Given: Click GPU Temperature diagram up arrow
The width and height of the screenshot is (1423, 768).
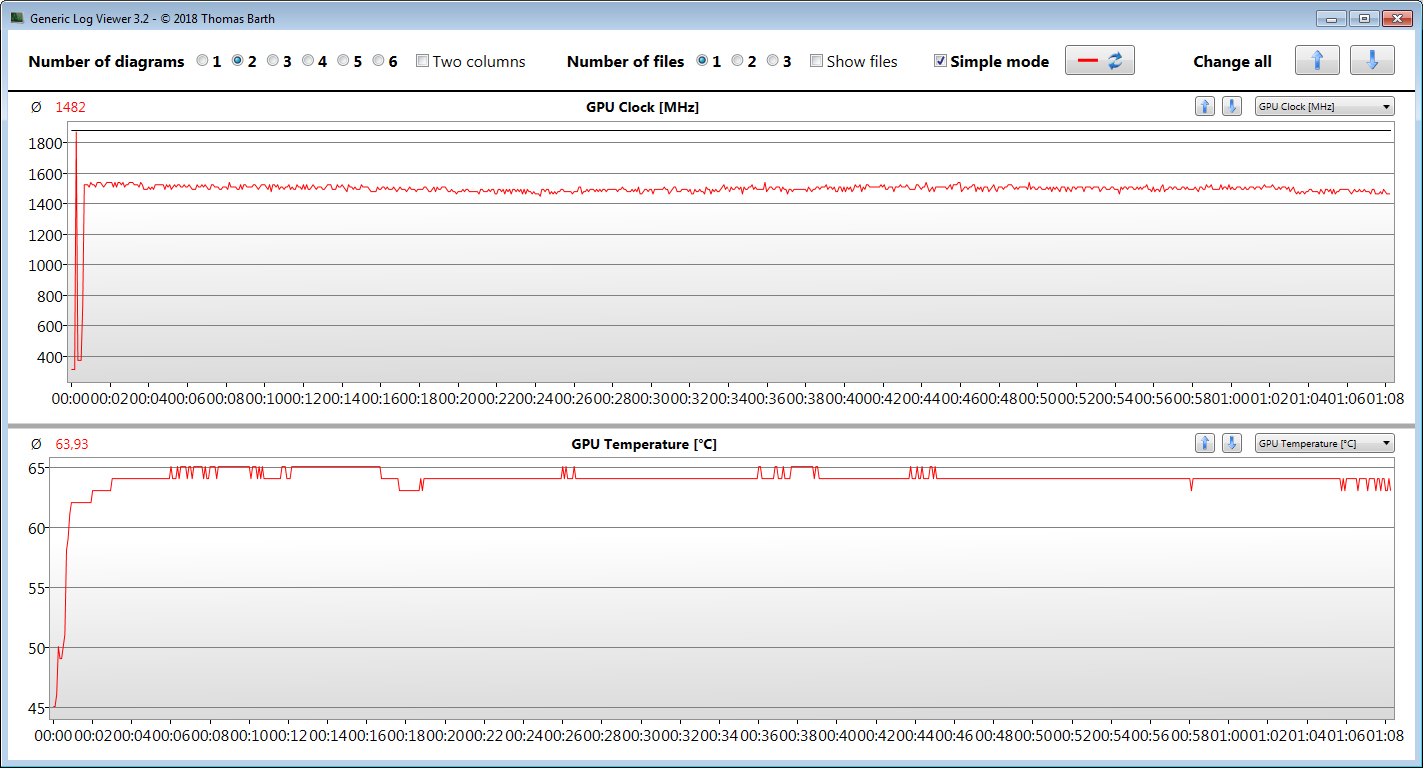Looking at the screenshot, I should coord(1205,443).
